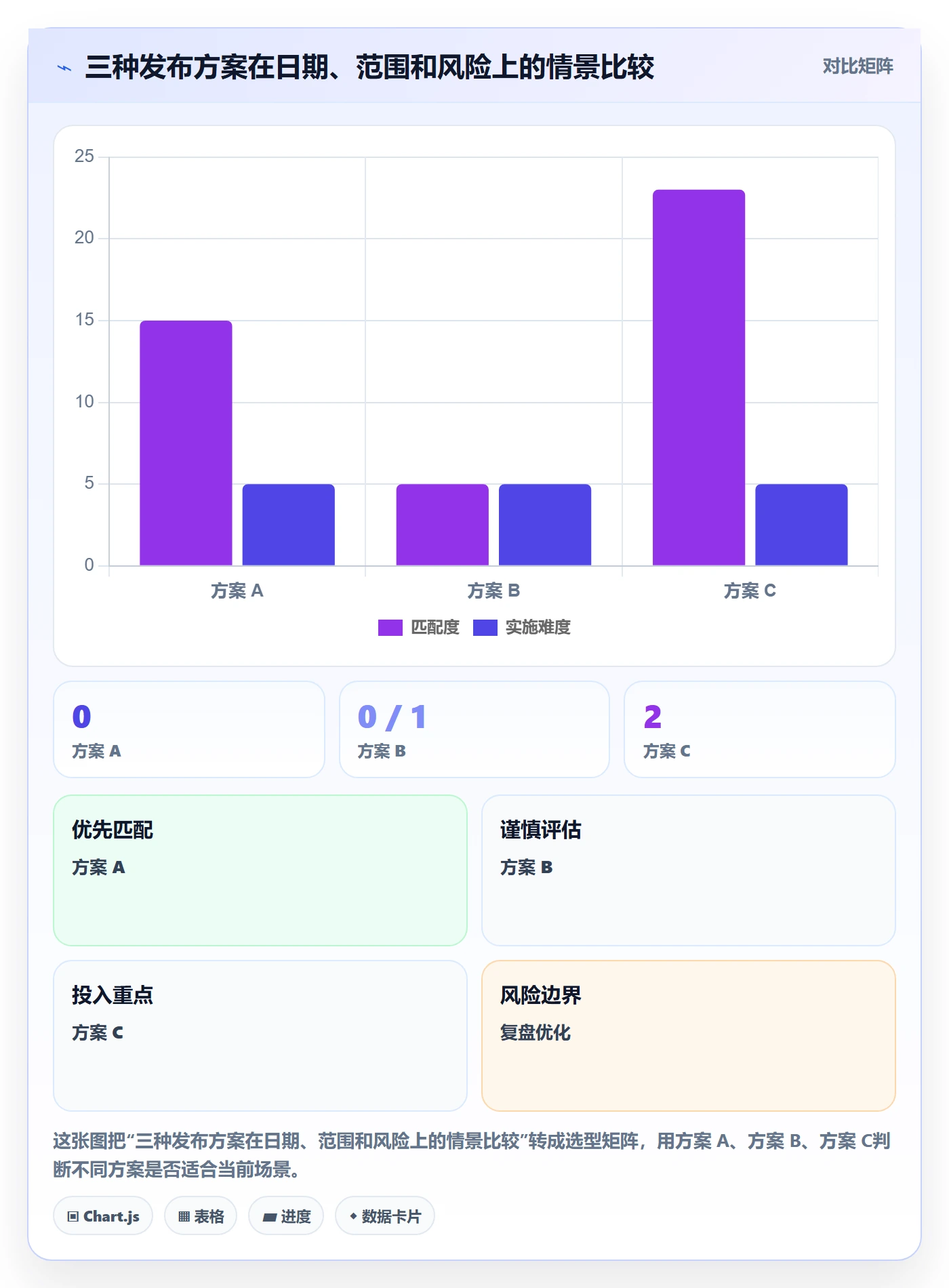Click the diamond icon in 数据卡片 chip
949x1288 pixels.
coord(353,1216)
